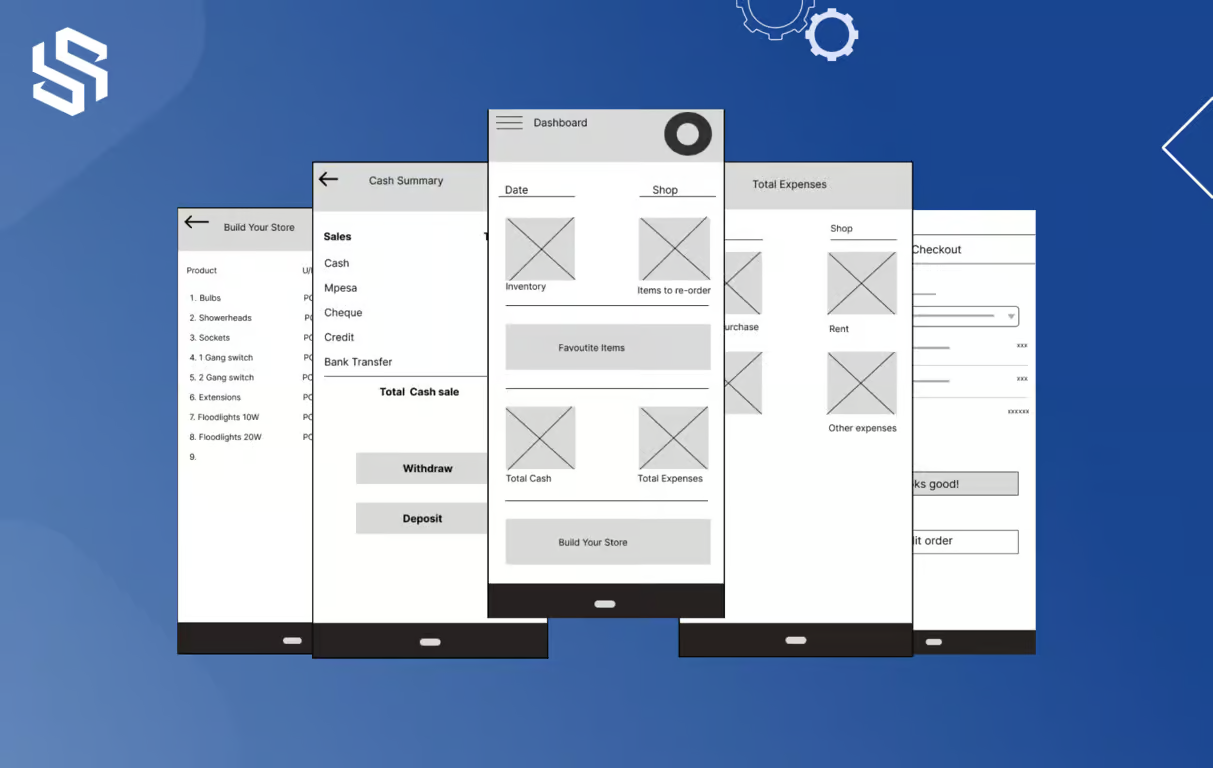Tap the Favoutite Items button
Image resolution: width=1213 pixels, height=768 pixels.
click(x=608, y=348)
